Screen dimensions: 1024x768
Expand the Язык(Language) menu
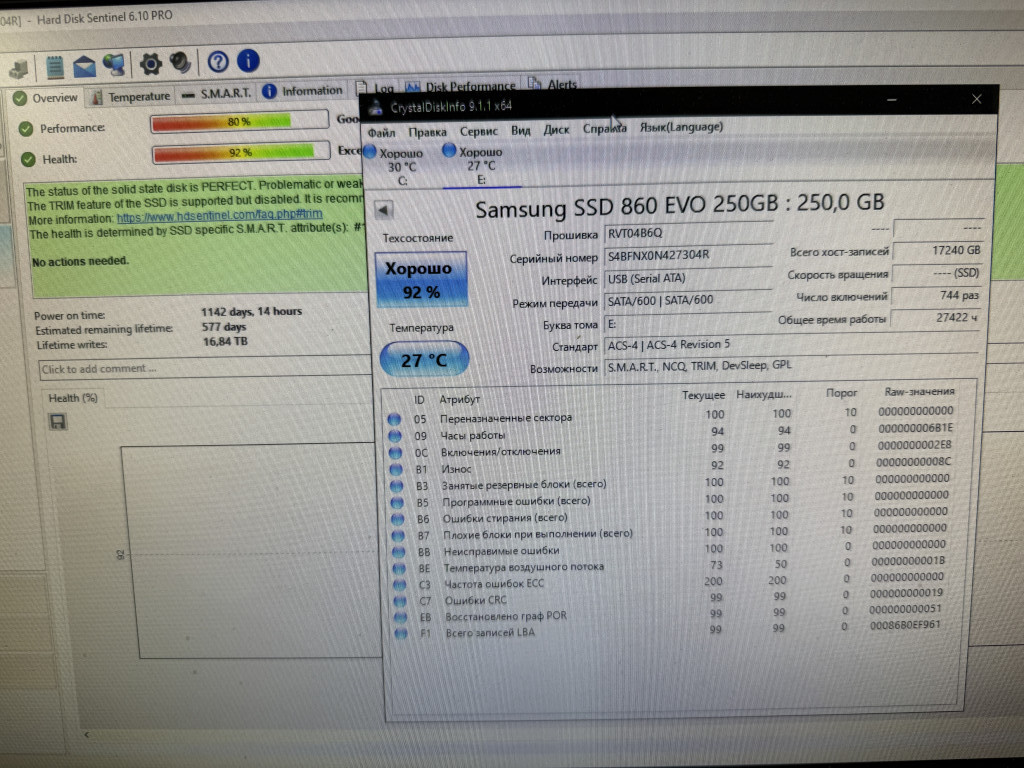point(680,127)
